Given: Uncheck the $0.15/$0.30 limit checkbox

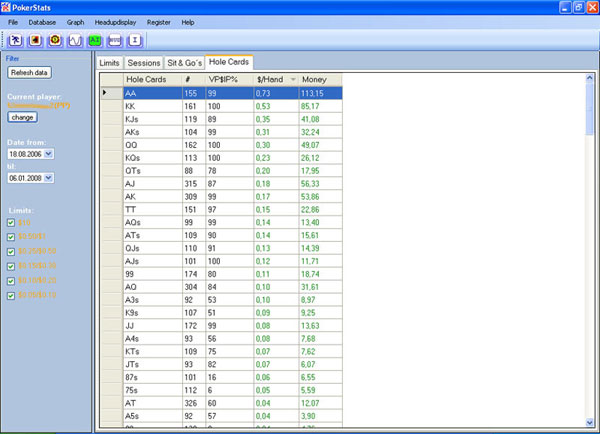Looking at the screenshot, I should (11, 266).
